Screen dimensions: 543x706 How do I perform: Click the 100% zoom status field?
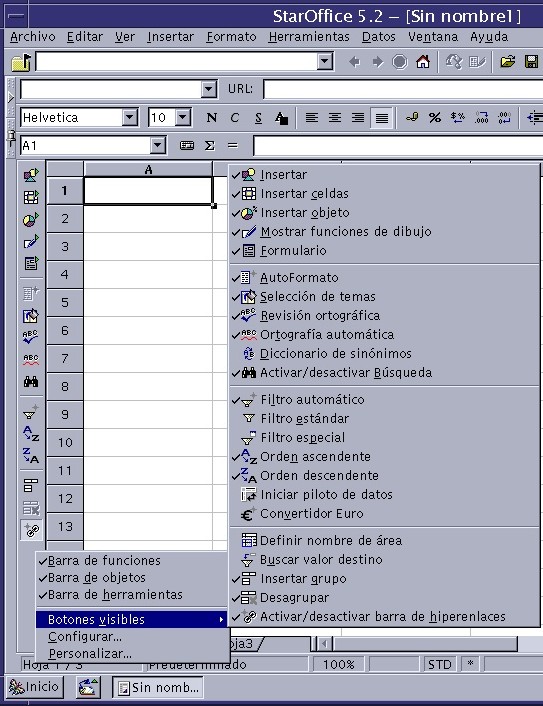(339, 665)
